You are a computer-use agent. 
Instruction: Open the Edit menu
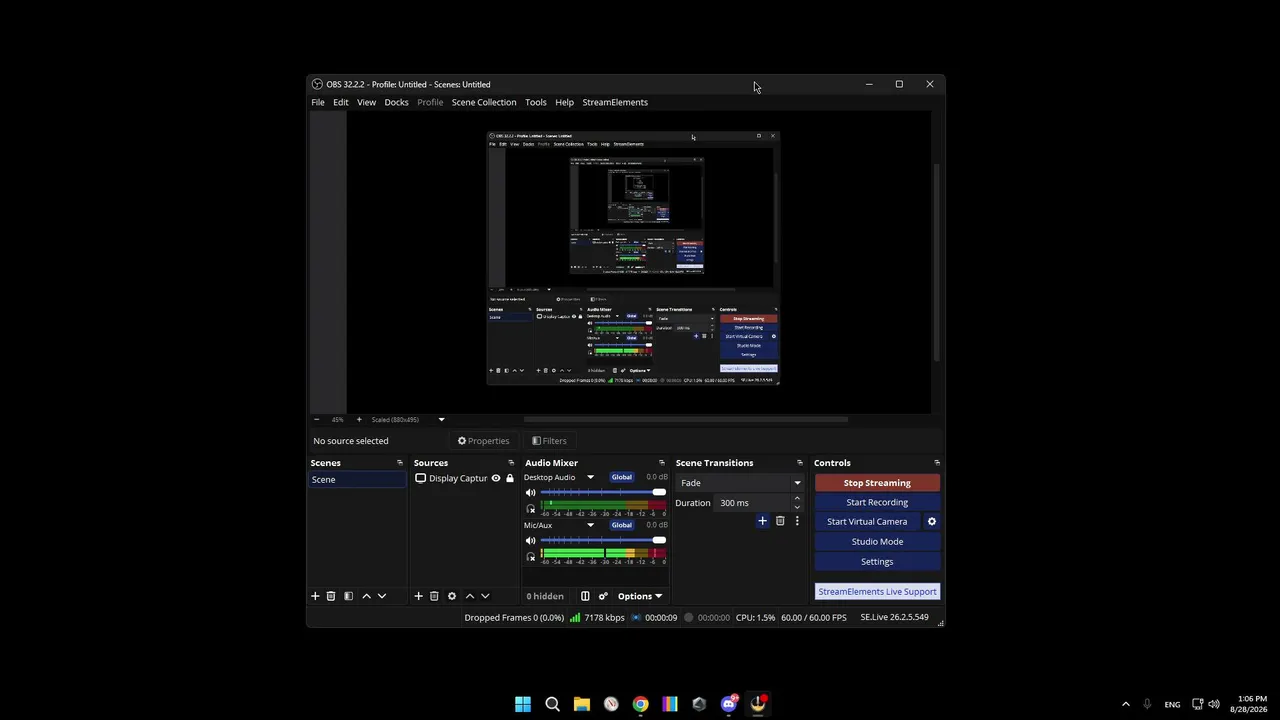pyautogui.click(x=341, y=102)
